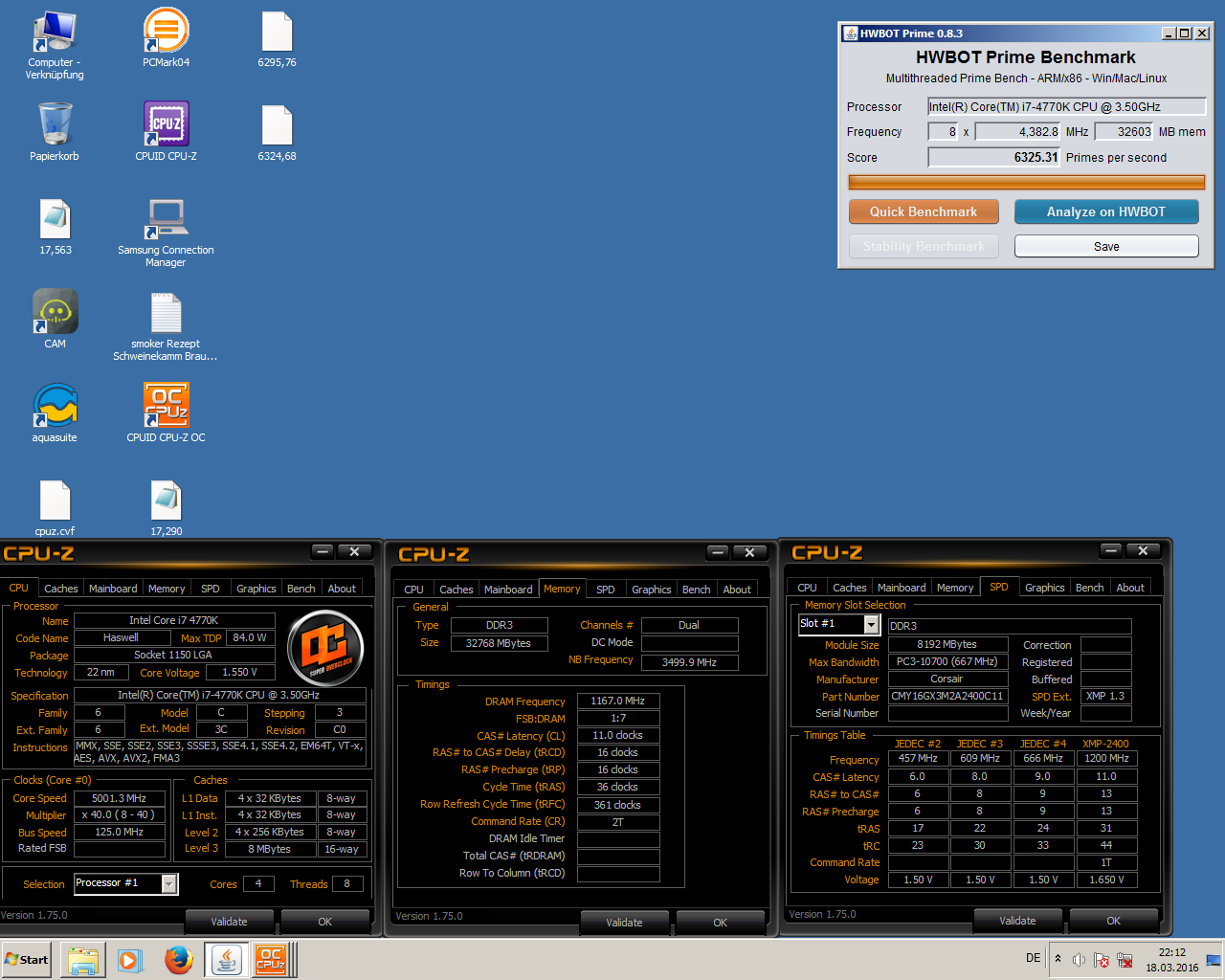The image size is (1225, 980).
Task: Open SPD tab in middle CPU-Z window
Action: pos(606,590)
